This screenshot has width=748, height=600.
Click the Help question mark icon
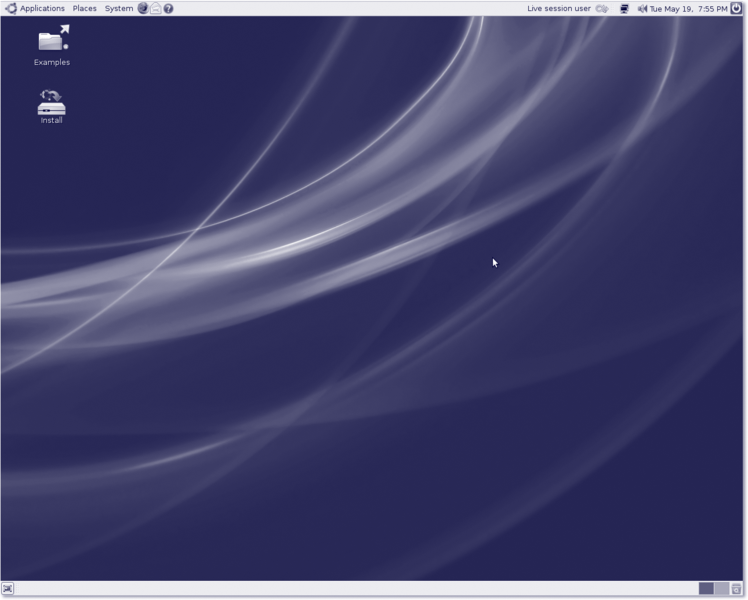[168, 8]
